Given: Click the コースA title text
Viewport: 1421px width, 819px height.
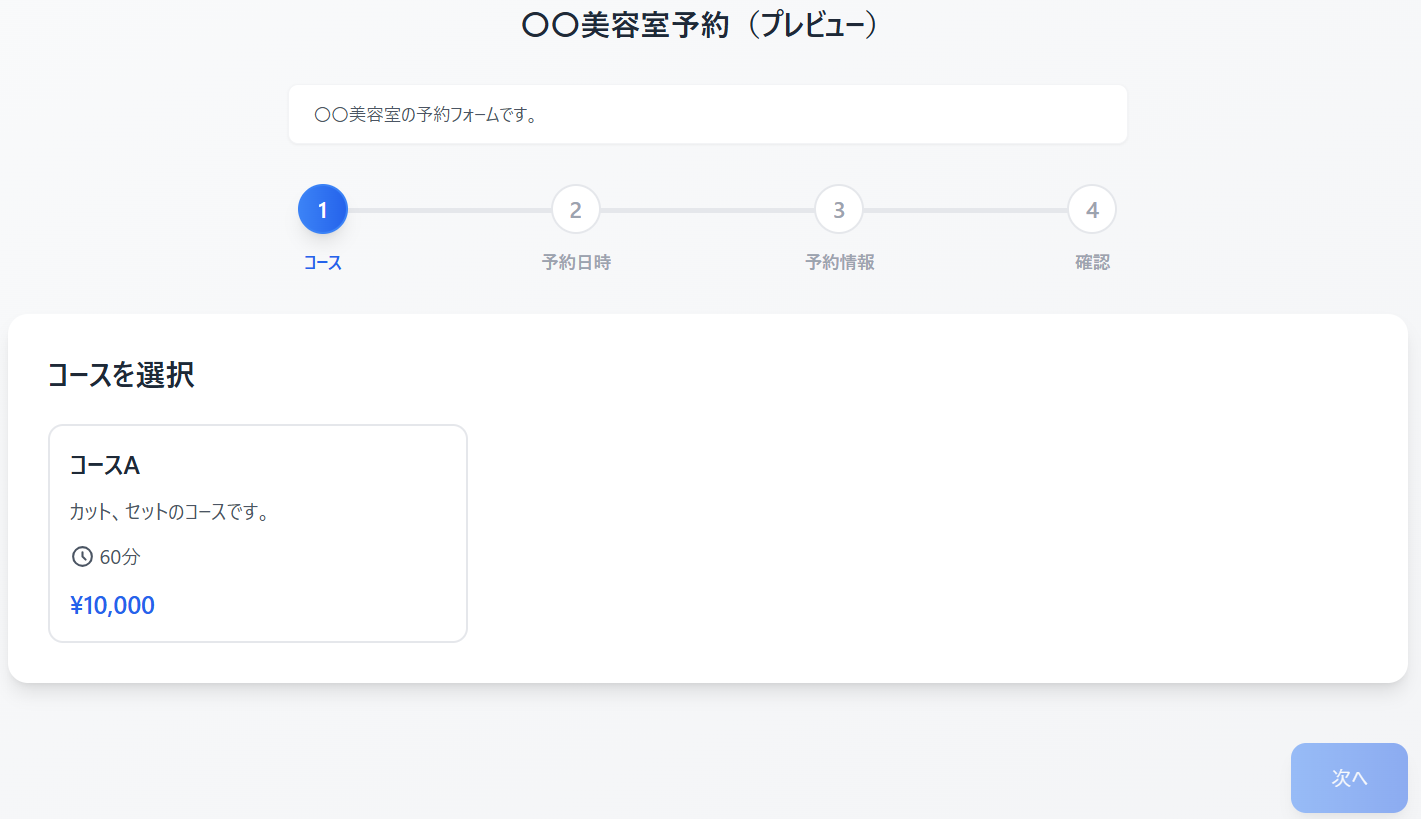Looking at the screenshot, I should pyautogui.click(x=104, y=465).
